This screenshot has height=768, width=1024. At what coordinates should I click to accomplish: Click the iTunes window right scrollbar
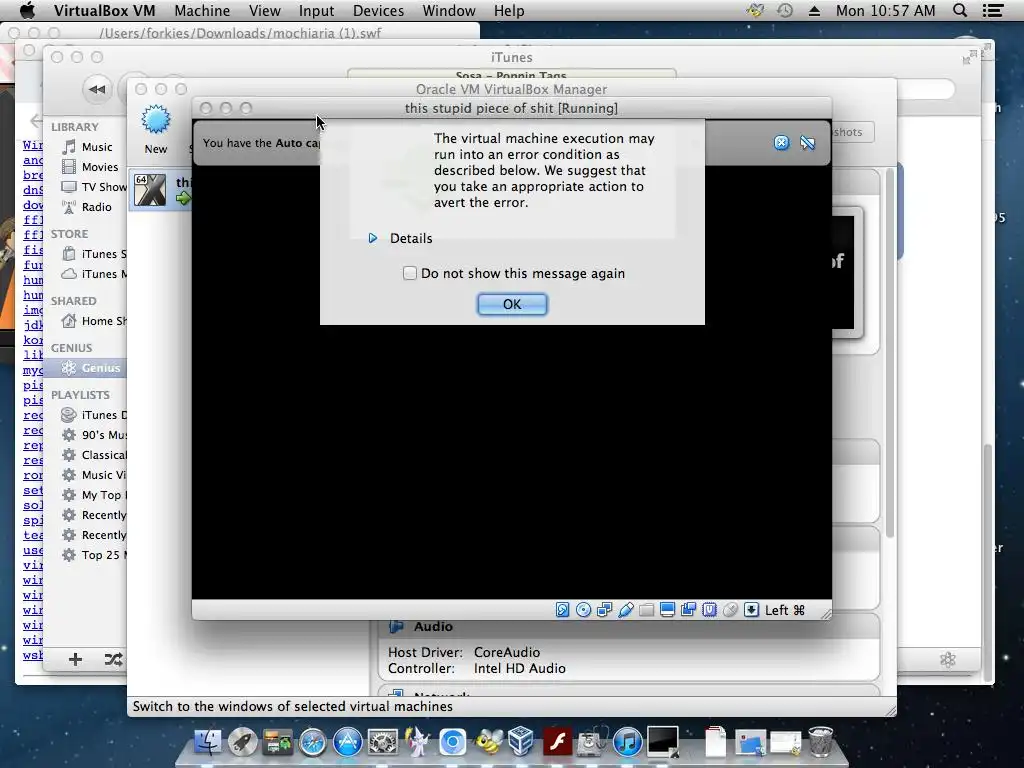[988, 562]
